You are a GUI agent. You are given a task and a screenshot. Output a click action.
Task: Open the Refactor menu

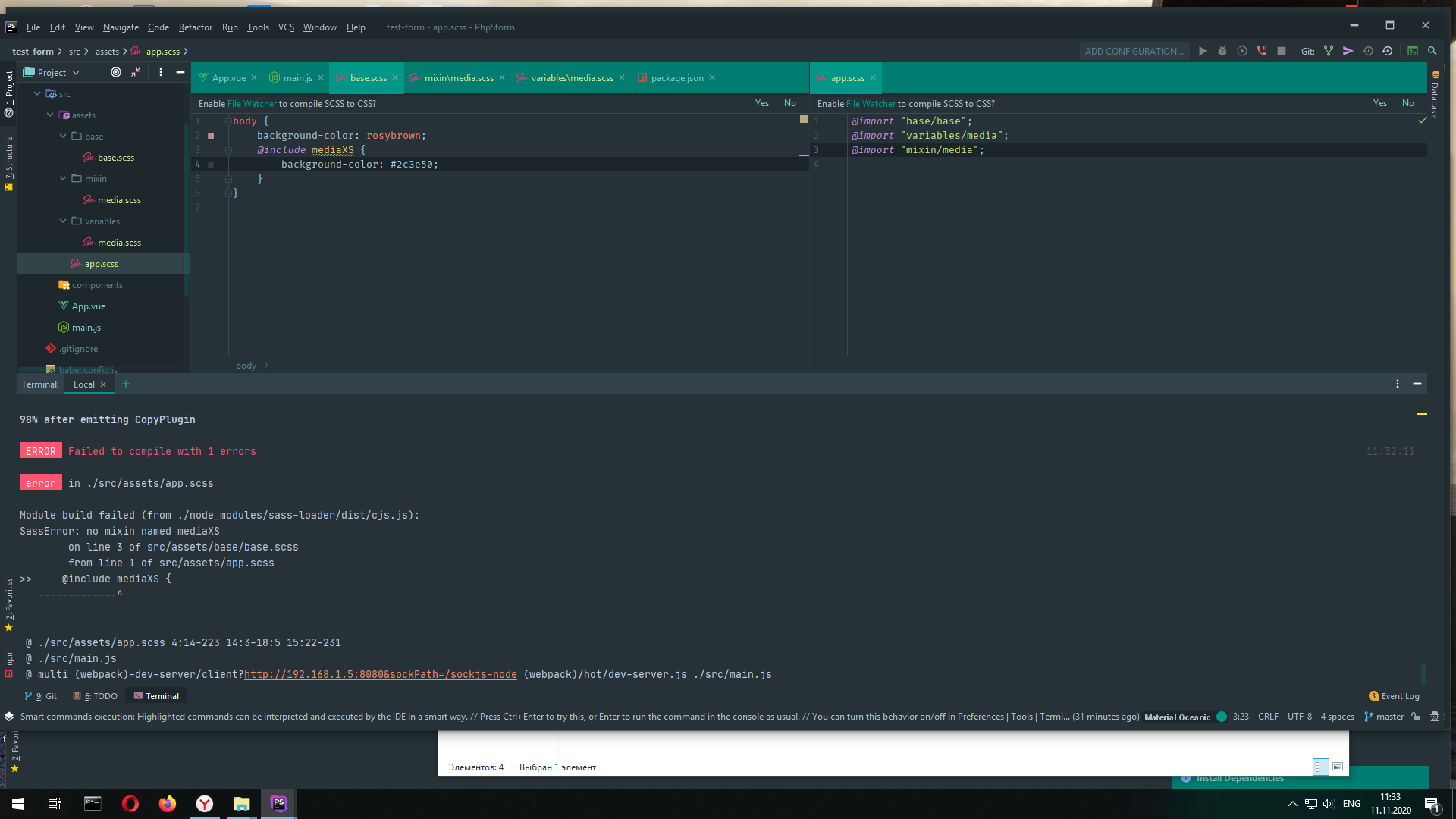point(196,27)
